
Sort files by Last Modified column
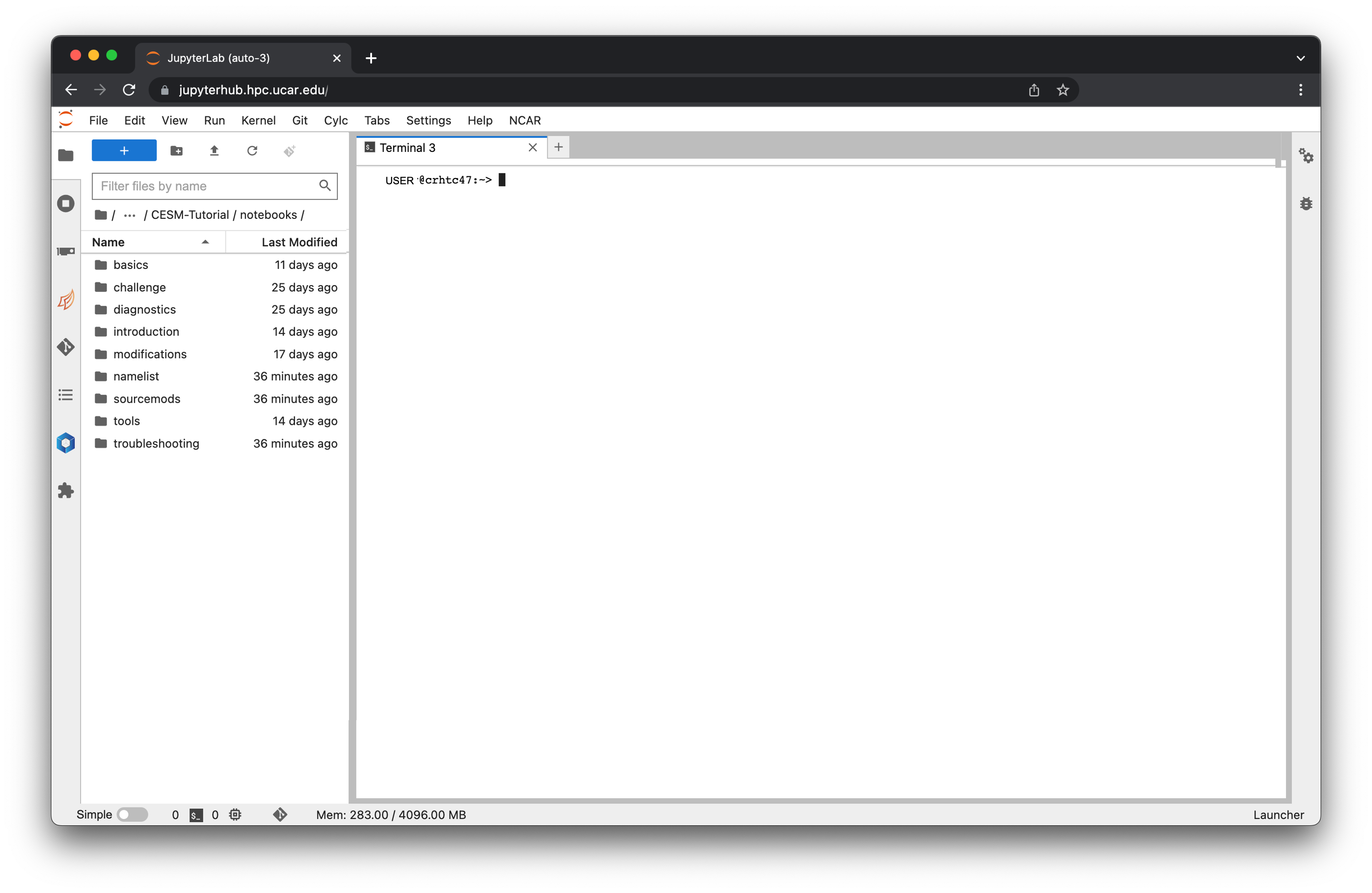(x=287, y=242)
